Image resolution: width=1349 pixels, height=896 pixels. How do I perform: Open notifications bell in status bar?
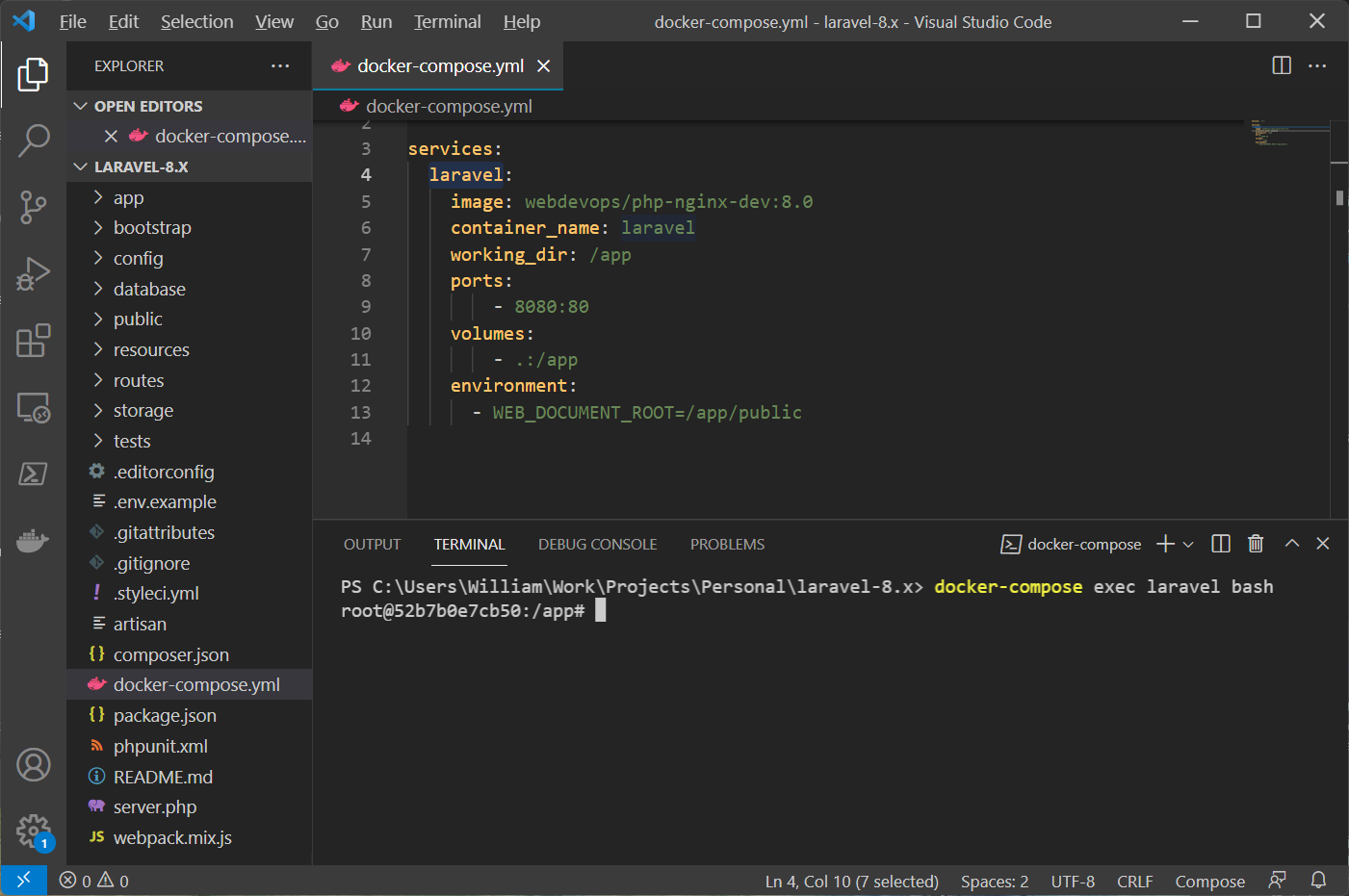tap(1318, 881)
